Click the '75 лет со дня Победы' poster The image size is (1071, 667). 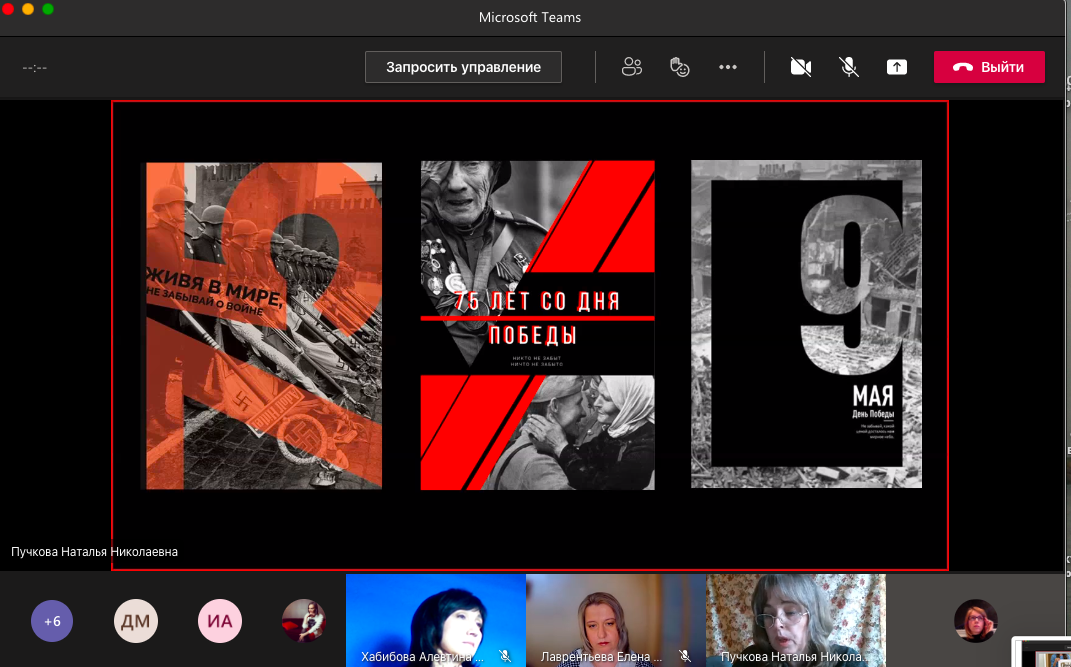tap(537, 325)
